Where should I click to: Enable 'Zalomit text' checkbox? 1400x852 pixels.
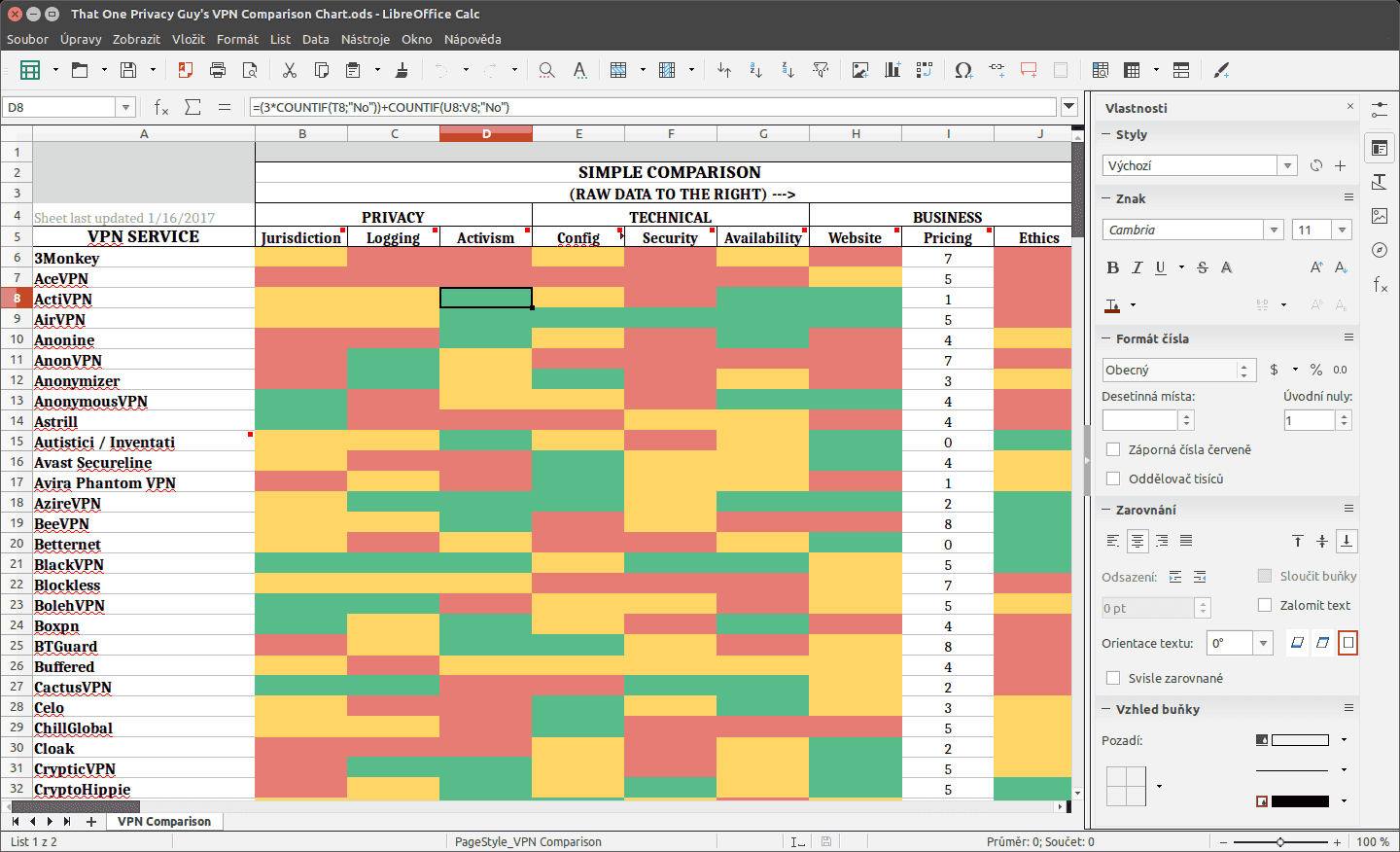tap(1265, 605)
